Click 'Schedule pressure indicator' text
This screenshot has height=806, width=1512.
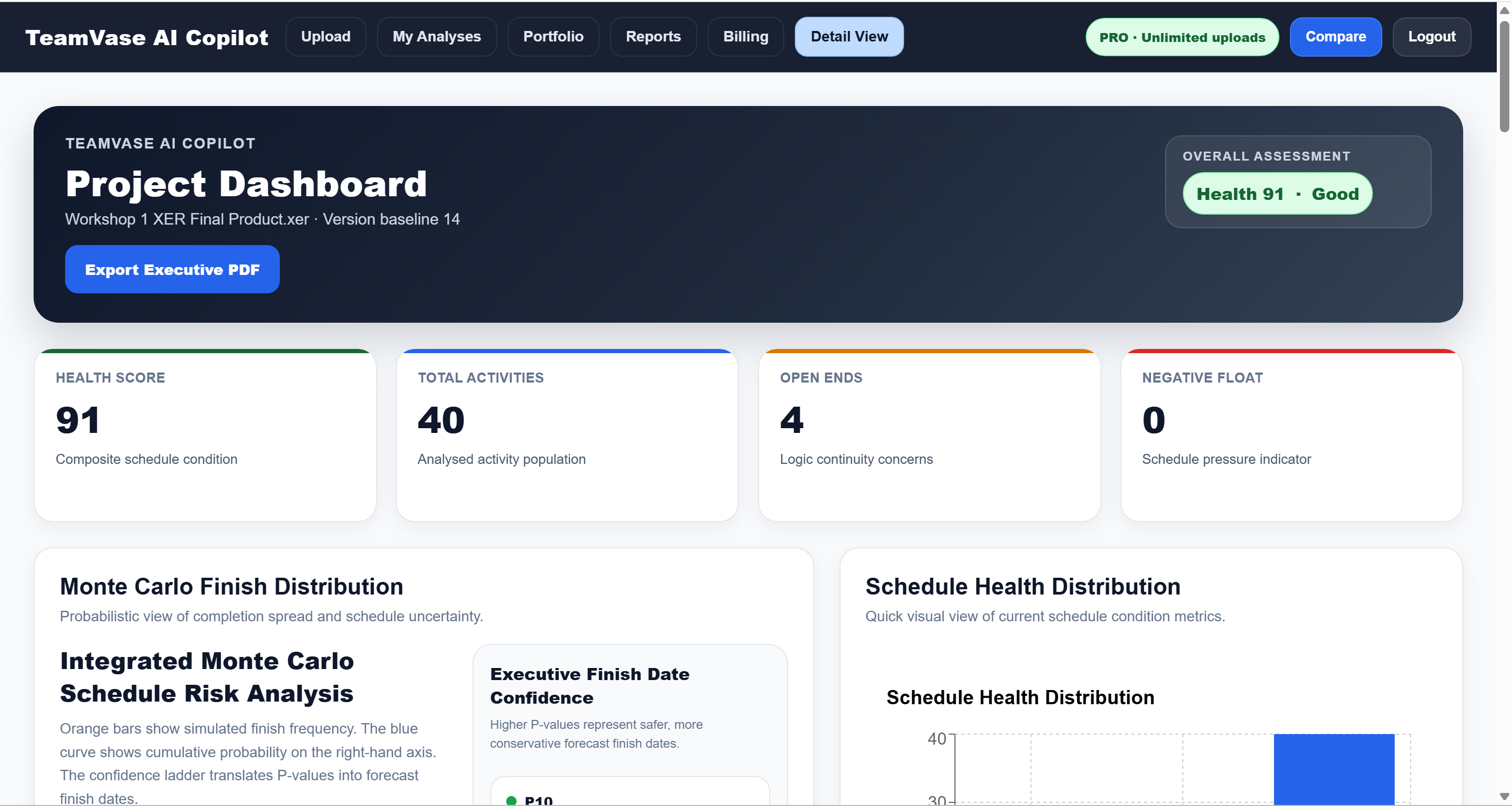(1226, 459)
